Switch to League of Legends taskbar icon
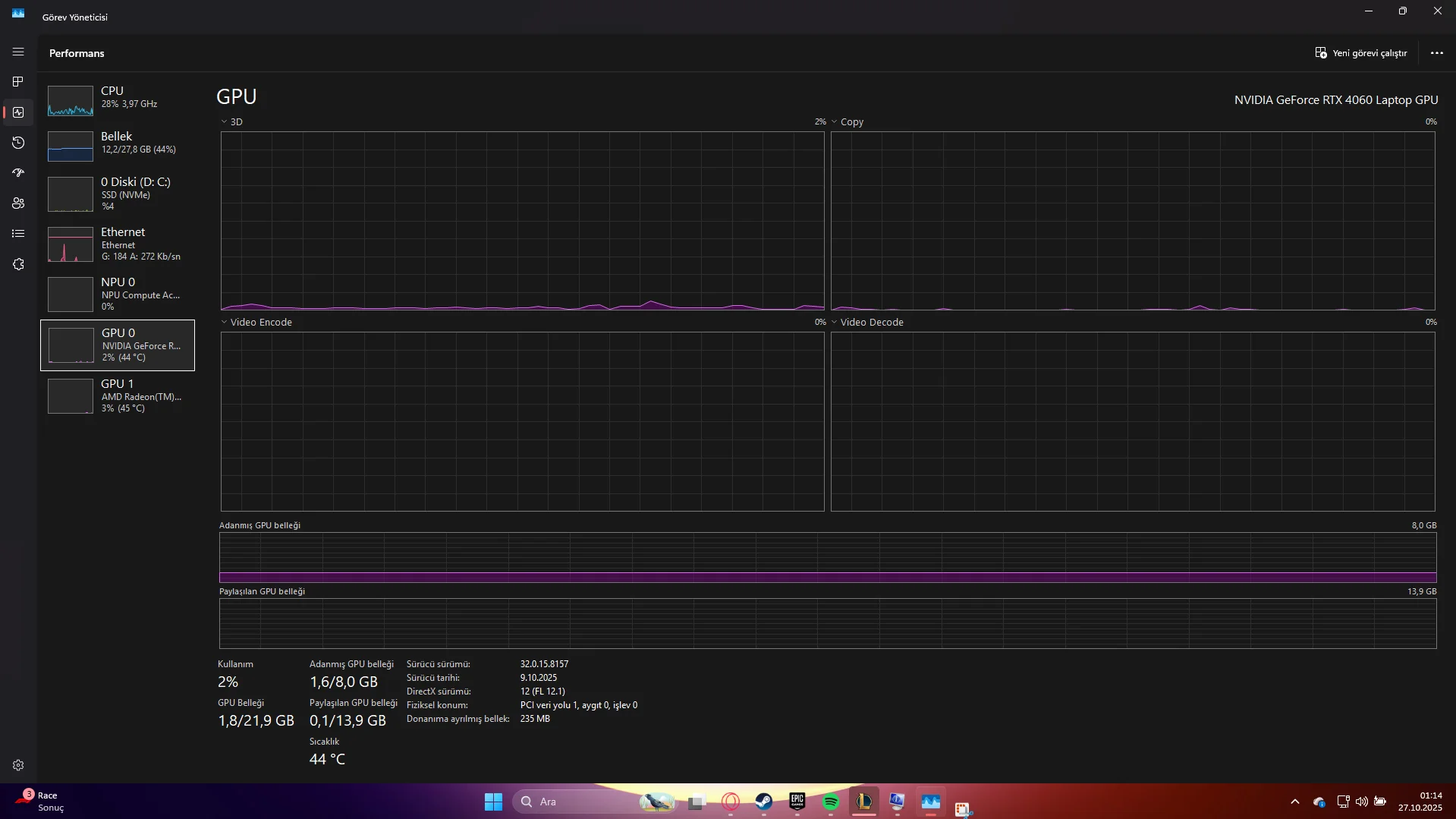This screenshot has width=1456, height=819. point(864,802)
